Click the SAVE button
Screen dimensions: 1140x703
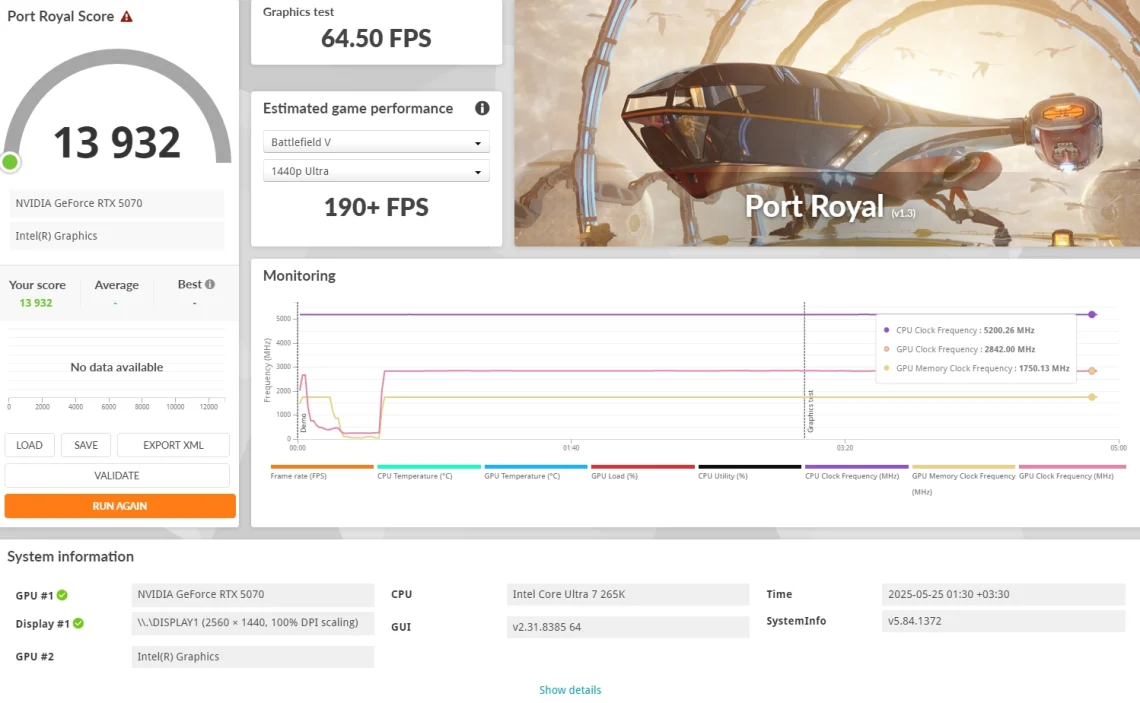tap(86, 445)
